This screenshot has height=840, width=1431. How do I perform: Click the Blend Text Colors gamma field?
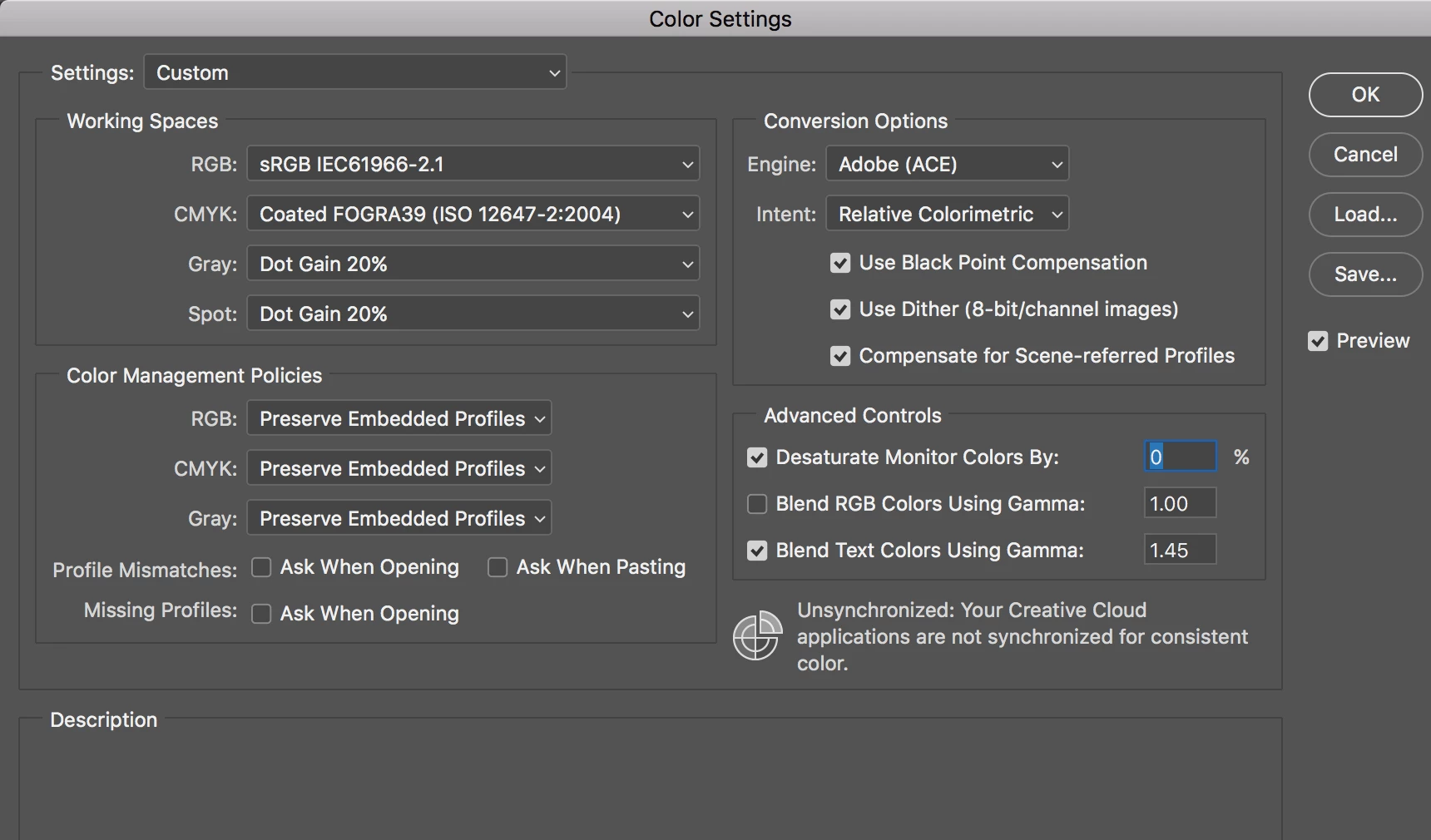click(1181, 550)
